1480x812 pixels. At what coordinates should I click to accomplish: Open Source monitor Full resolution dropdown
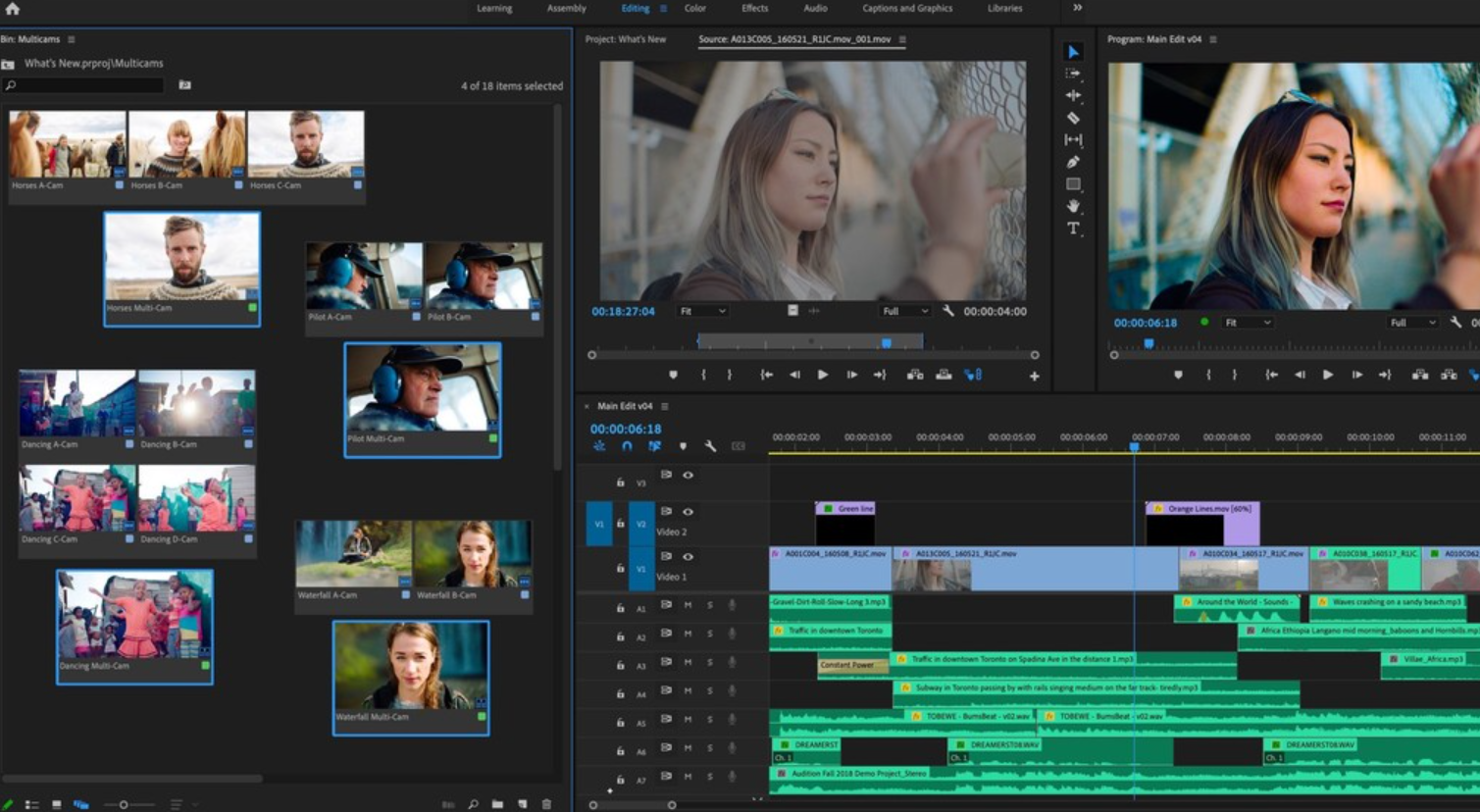tap(904, 311)
